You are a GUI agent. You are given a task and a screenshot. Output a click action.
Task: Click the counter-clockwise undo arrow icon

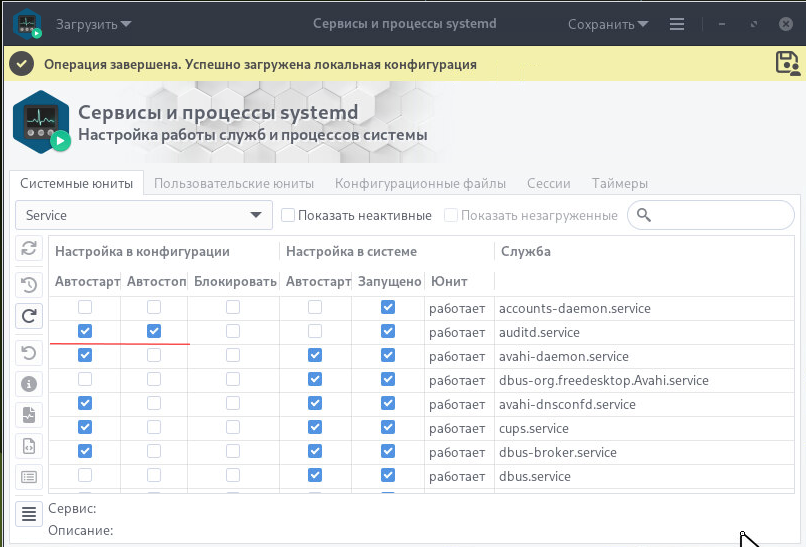coord(29,351)
